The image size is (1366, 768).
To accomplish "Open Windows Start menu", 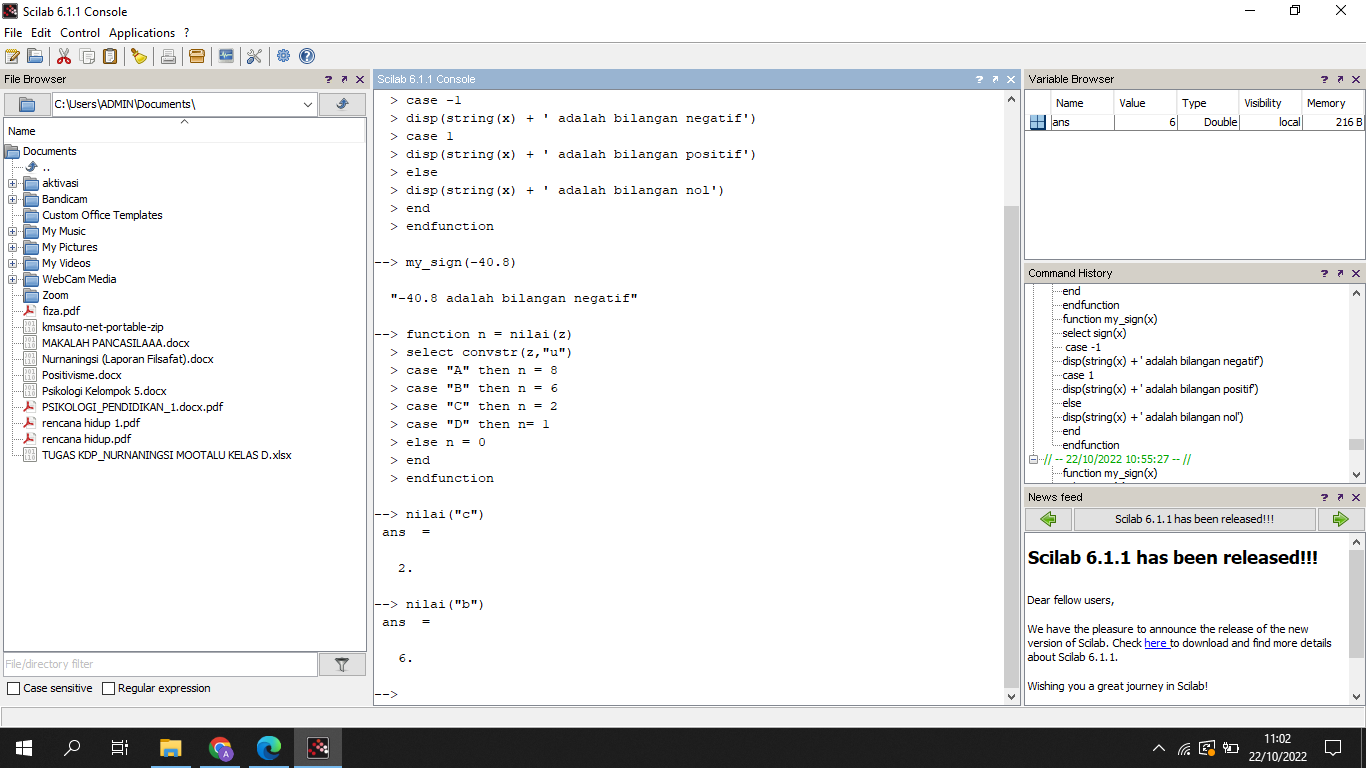I will [x=24, y=747].
